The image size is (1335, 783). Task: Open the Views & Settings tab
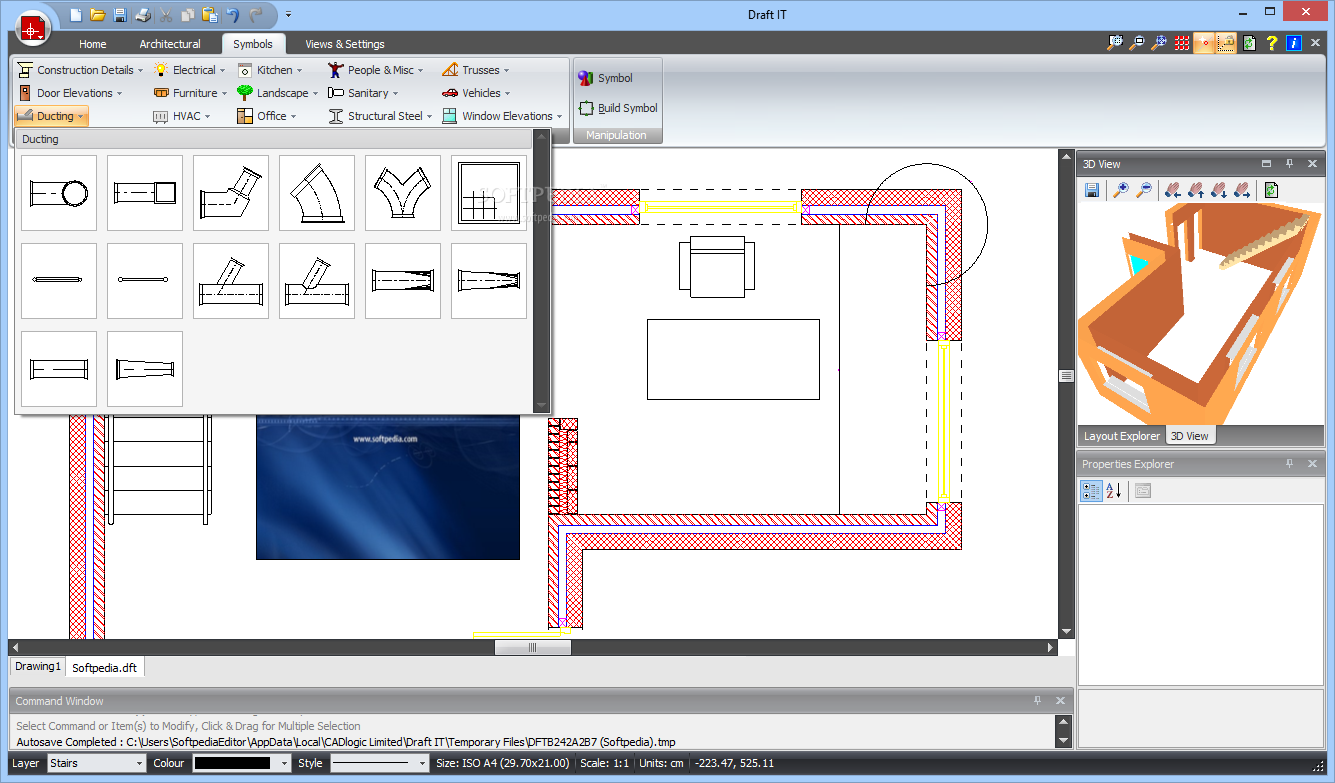pyautogui.click(x=345, y=44)
